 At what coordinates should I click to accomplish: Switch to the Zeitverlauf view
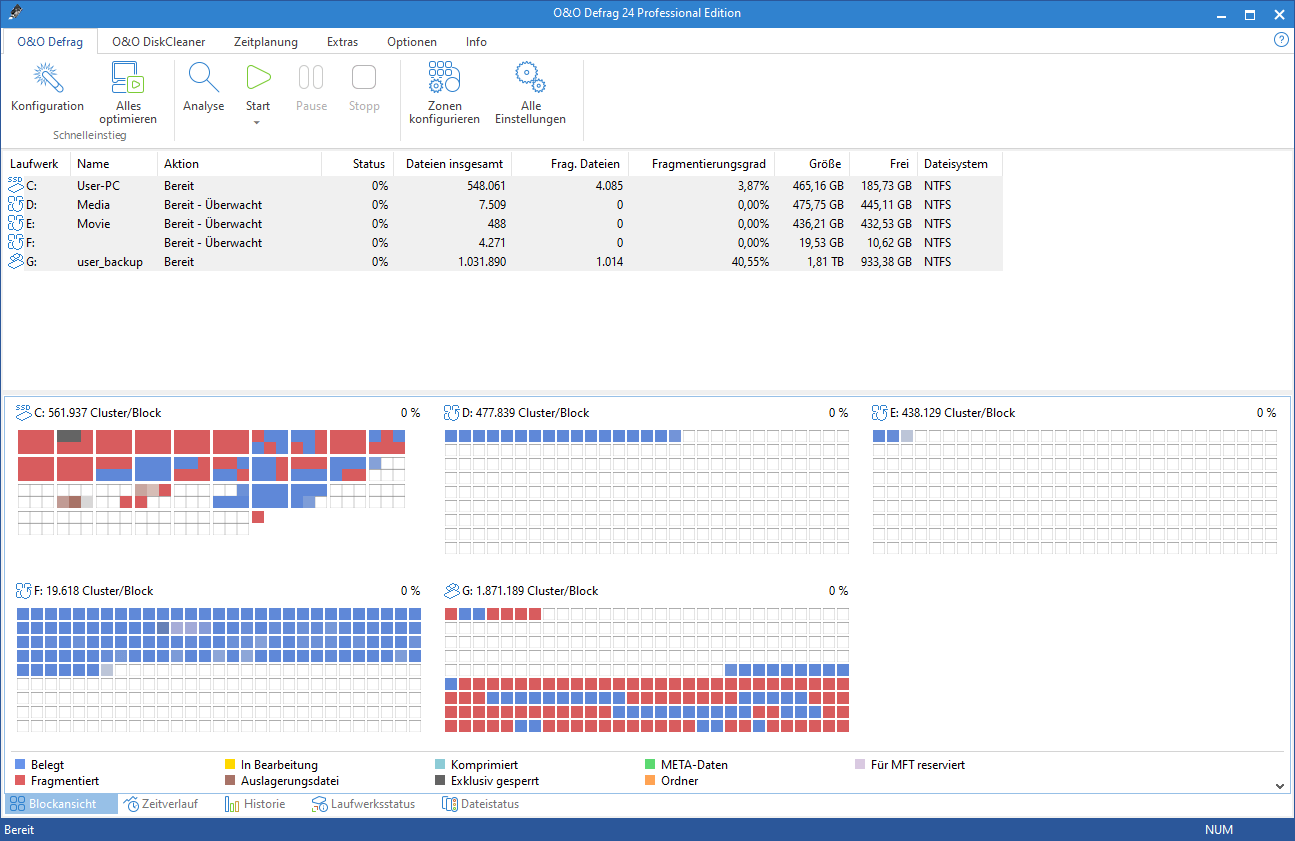160,804
